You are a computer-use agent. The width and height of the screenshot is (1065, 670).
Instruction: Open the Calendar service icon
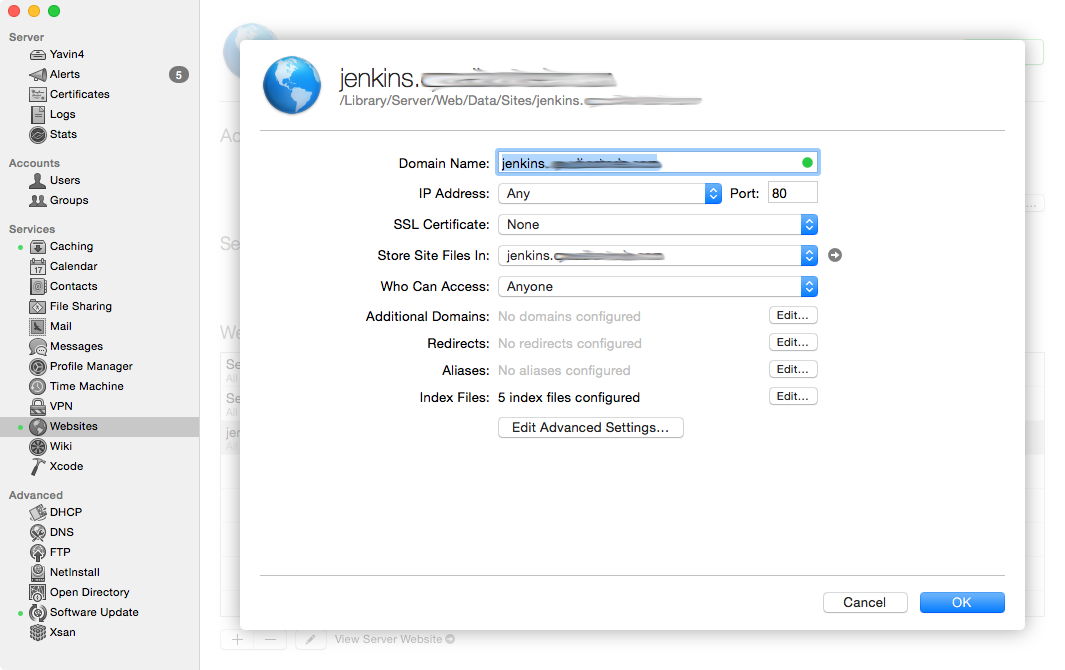pyautogui.click(x=37, y=266)
